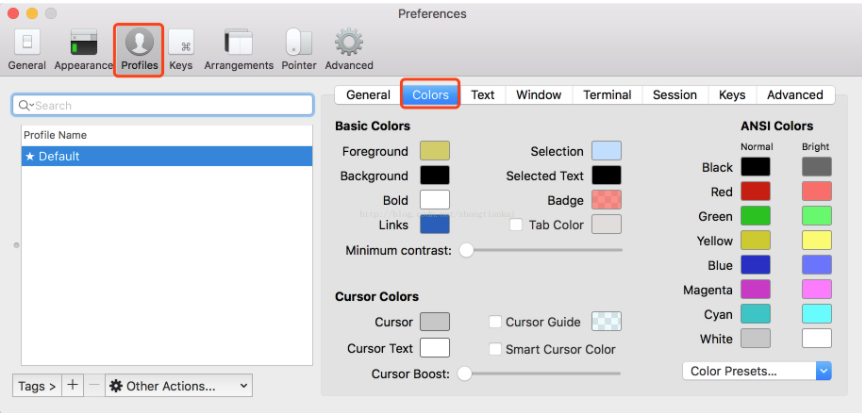Select the Default profile in list
Viewport: 862px width, 413px height.
click(166, 156)
